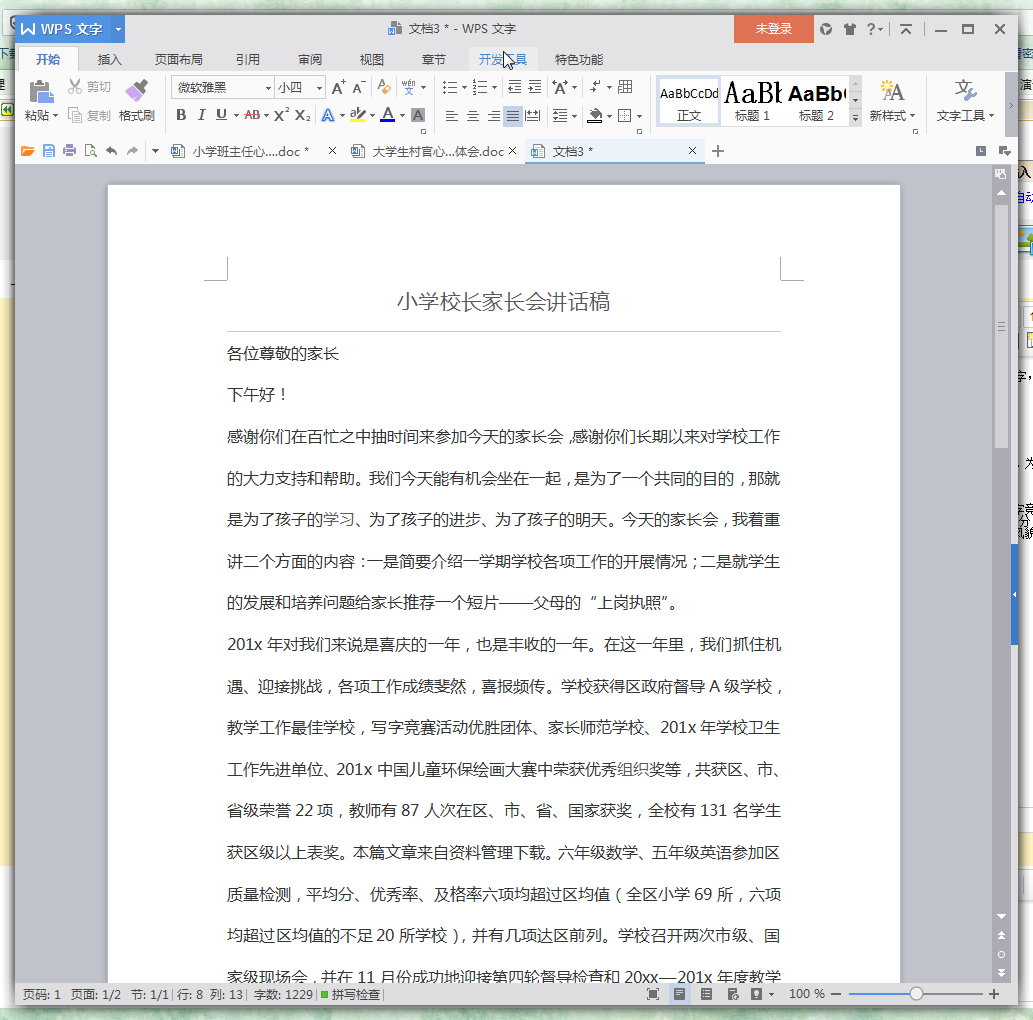Toggle strikethrough (AB) formatting
The height and width of the screenshot is (1020, 1033).
pyautogui.click(x=252, y=115)
